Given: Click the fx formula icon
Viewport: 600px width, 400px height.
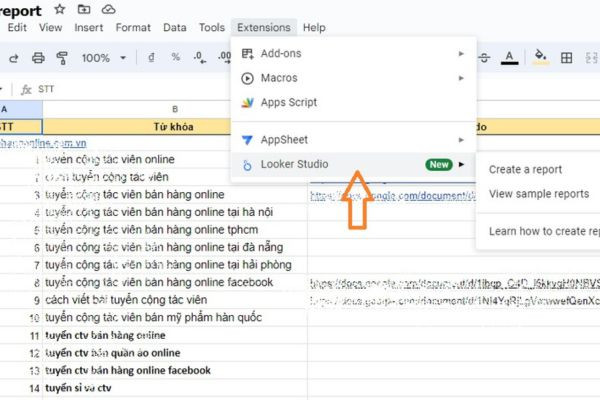Looking at the screenshot, I should click(x=26, y=90).
